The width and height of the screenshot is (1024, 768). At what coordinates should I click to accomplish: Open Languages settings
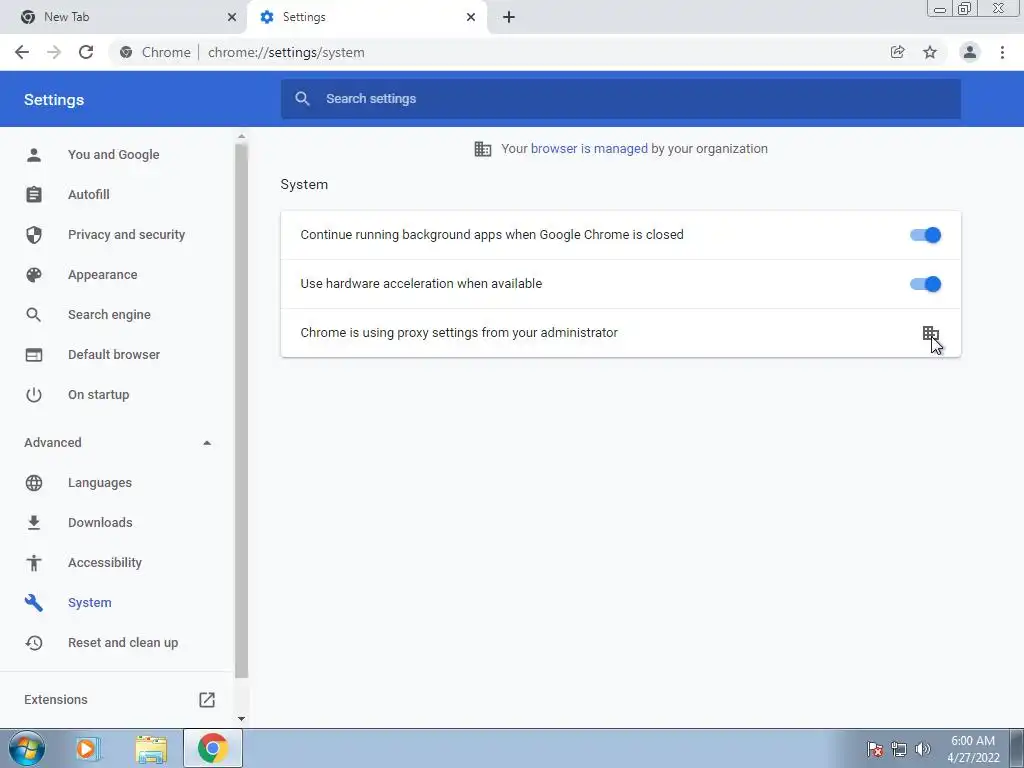click(100, 483)
